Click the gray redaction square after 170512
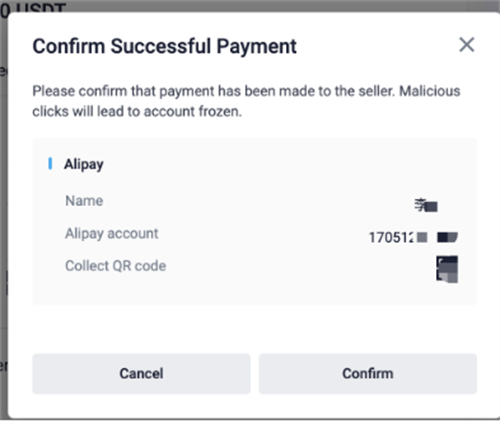This screenshot has width=500, height=424. tap(422, 237)
